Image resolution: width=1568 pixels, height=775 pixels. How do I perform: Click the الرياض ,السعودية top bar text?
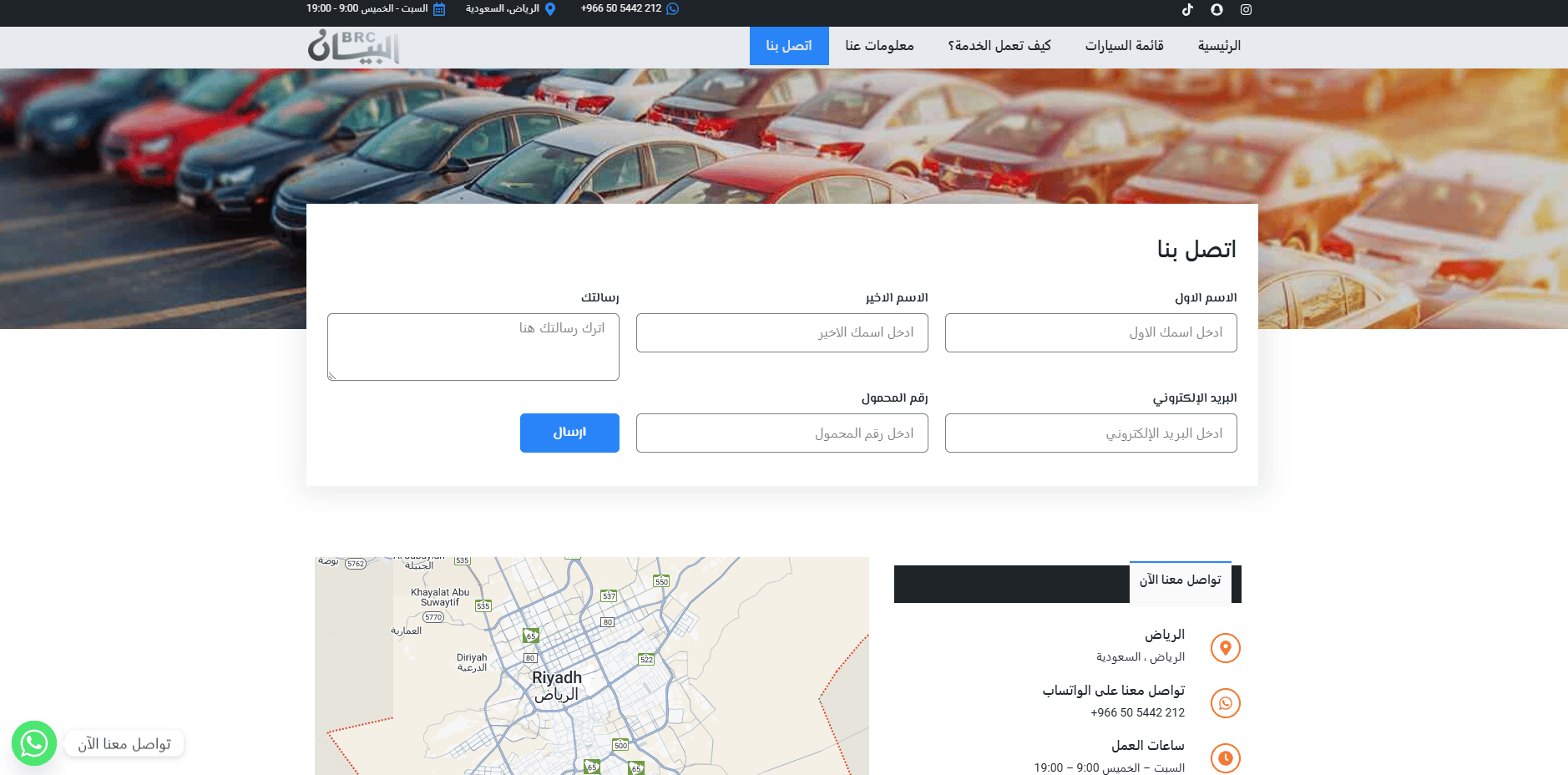503,8
